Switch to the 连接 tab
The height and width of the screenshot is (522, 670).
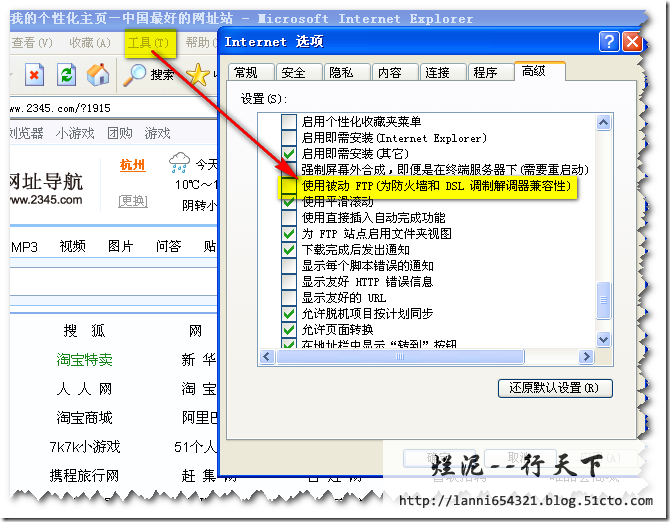click(x=437, y=72)
